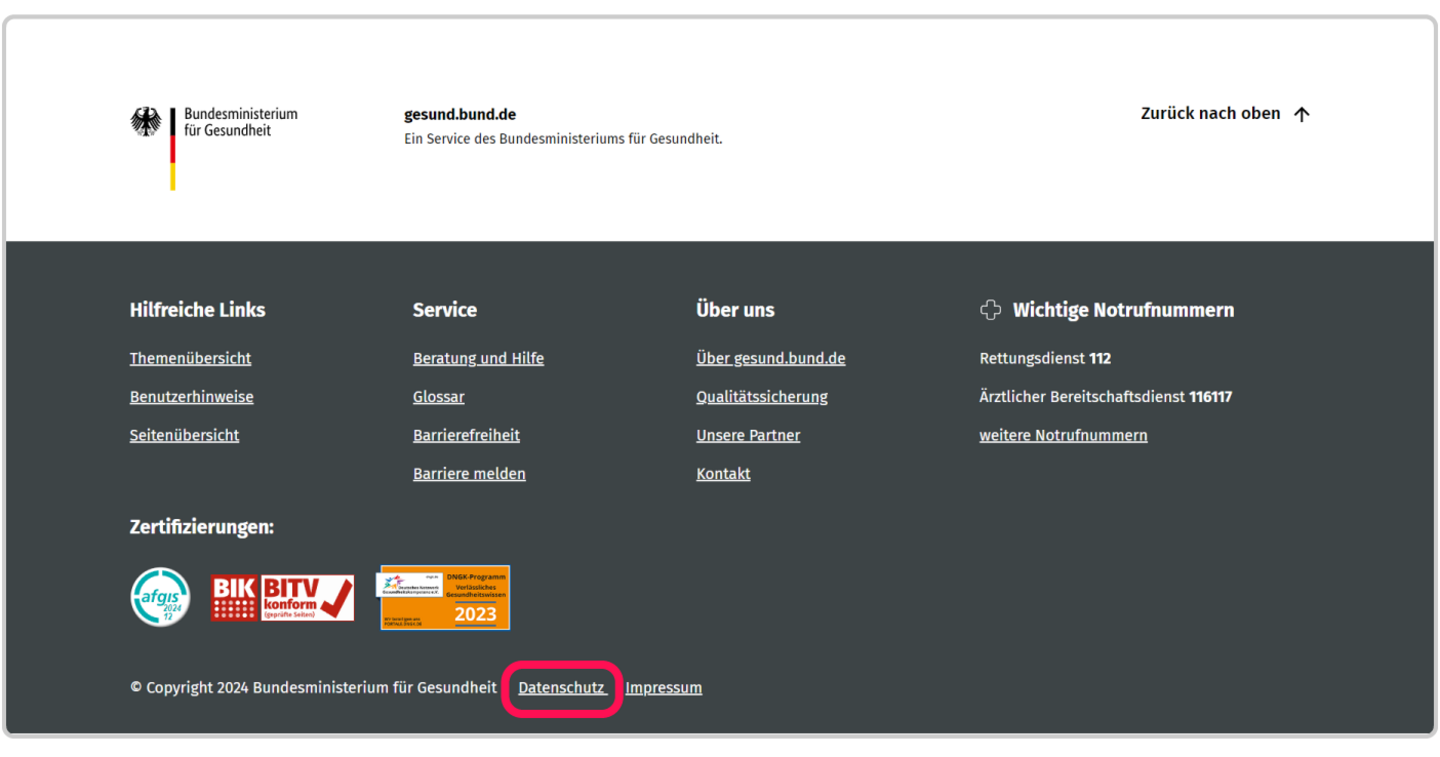Visit the Barrierefreiheit page
This screenshot has width=1440, height=757.
[466, 435]
